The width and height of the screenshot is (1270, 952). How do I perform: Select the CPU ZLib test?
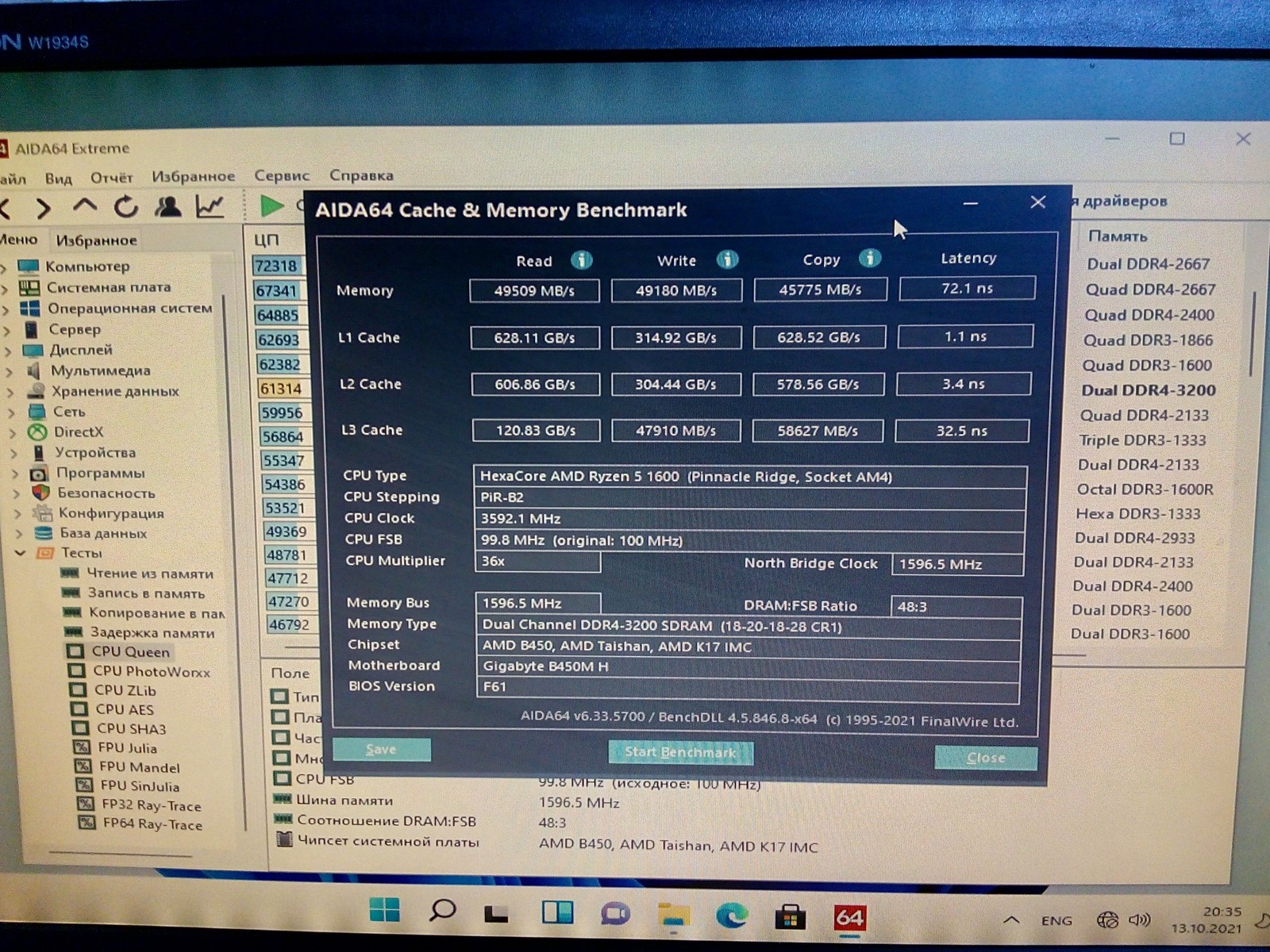[x=125, y=690]
